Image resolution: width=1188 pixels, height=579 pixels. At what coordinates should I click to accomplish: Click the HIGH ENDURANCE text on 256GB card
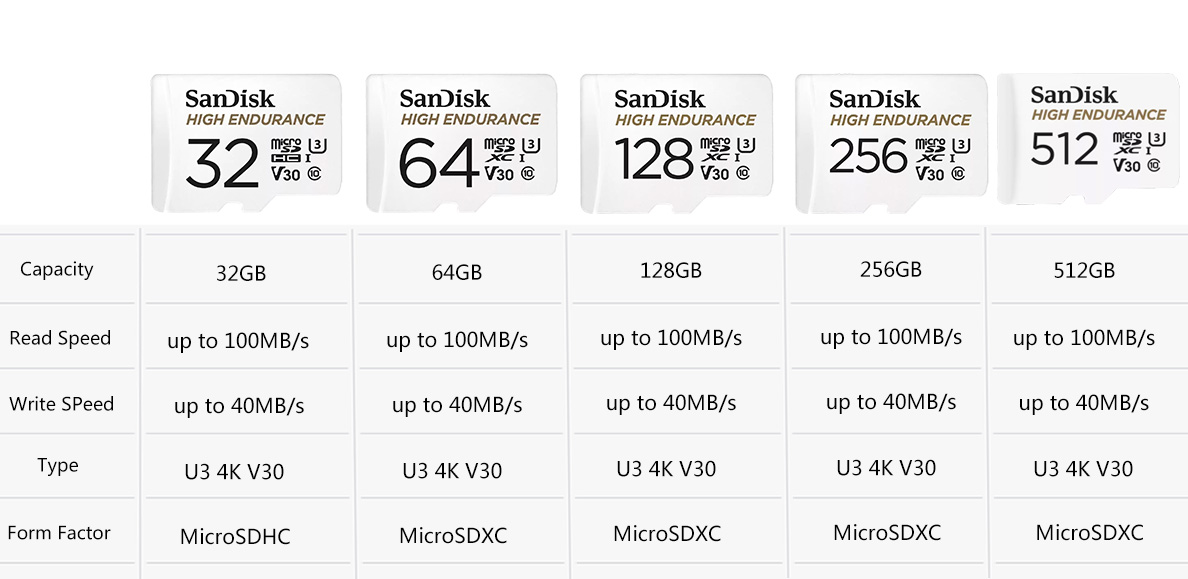900,120
